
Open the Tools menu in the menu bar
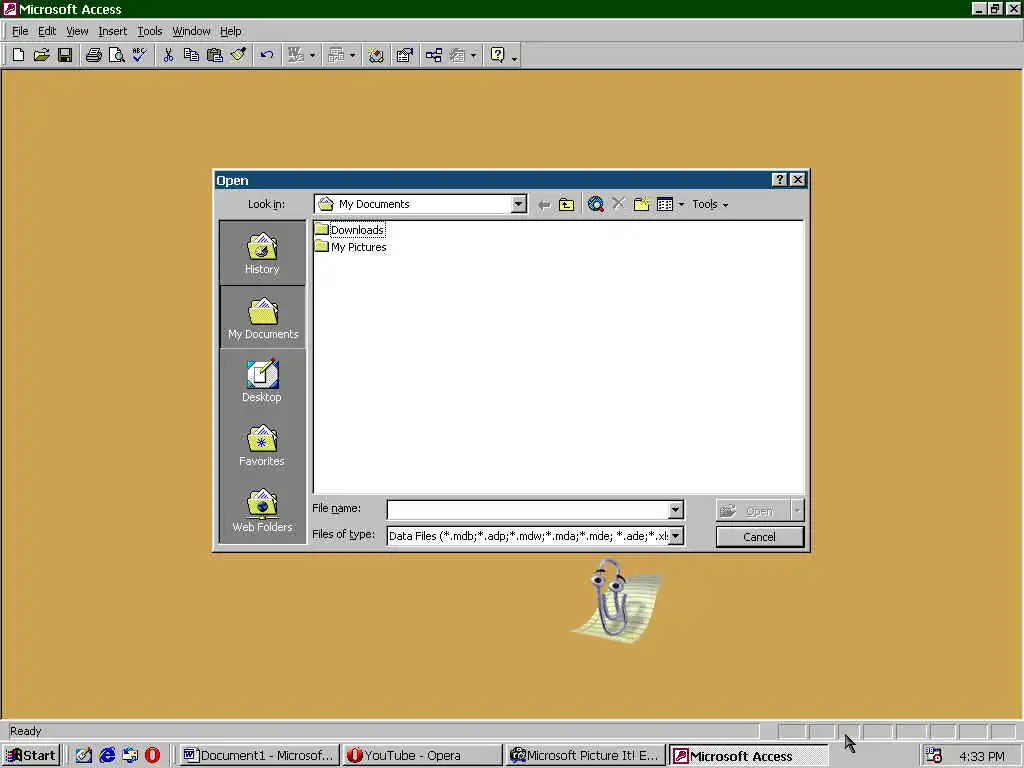[150, 31]
